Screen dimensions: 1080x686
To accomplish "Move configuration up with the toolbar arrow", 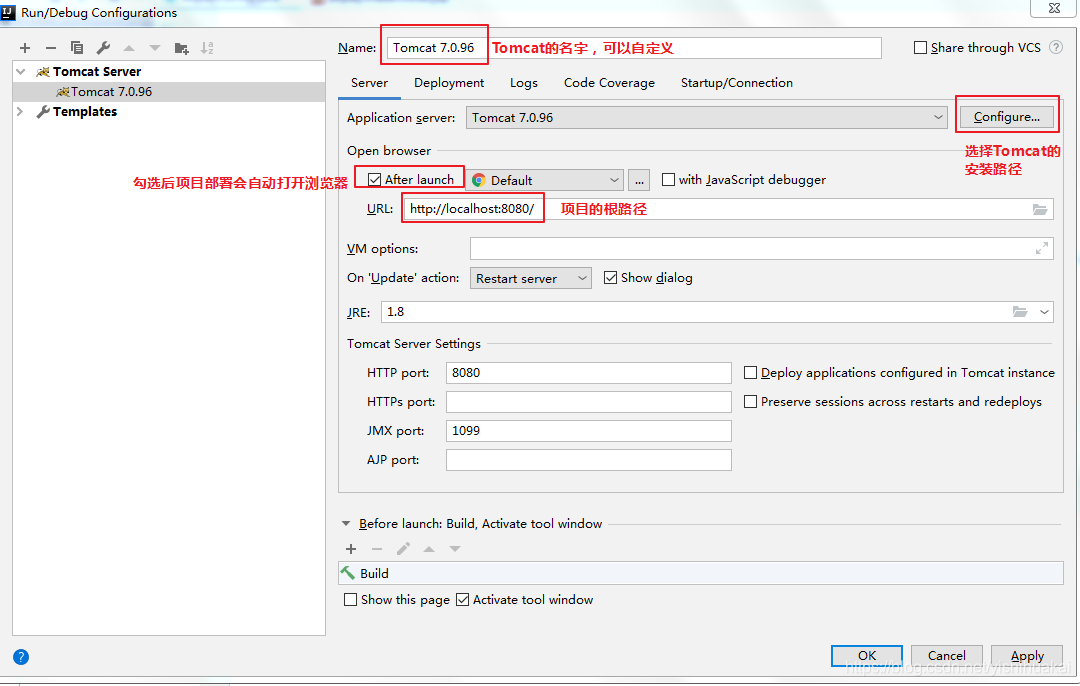I will (x=129, y=48).
